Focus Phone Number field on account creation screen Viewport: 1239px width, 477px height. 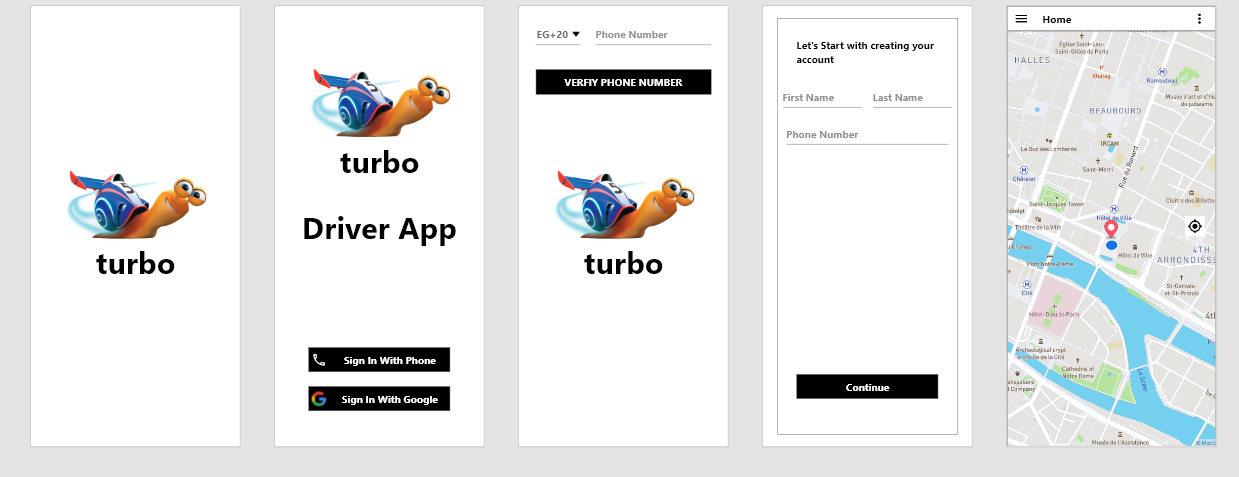tap(867, 135)
